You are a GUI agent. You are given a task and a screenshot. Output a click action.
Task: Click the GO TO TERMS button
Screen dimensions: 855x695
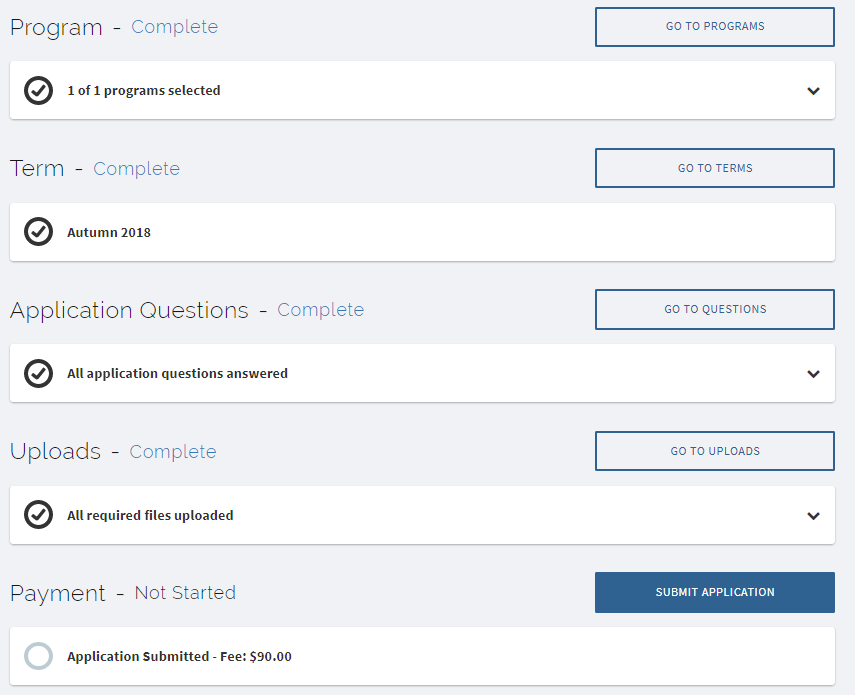pos(714,168)
